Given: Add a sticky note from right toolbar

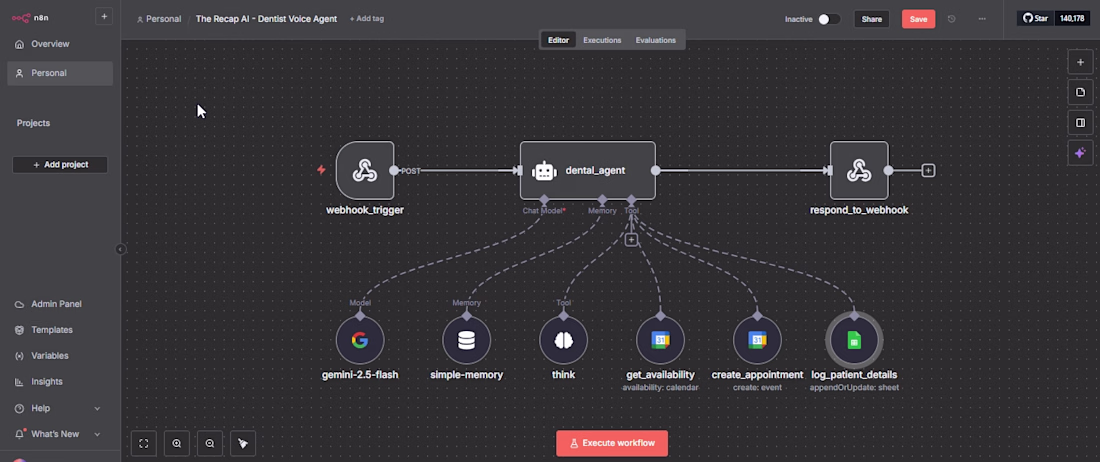Looking at the screenshot, I should point(1080,93).
